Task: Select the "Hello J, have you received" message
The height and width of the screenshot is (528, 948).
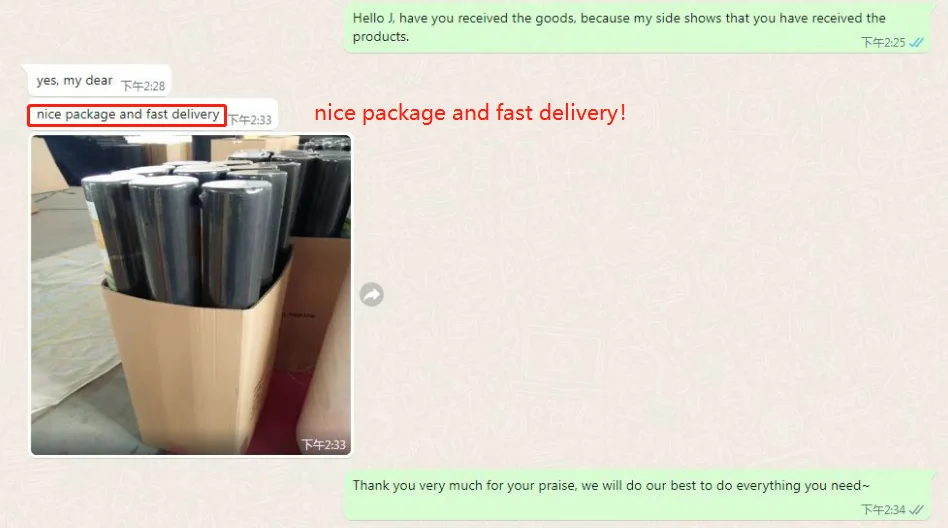Action: point(637,28)
